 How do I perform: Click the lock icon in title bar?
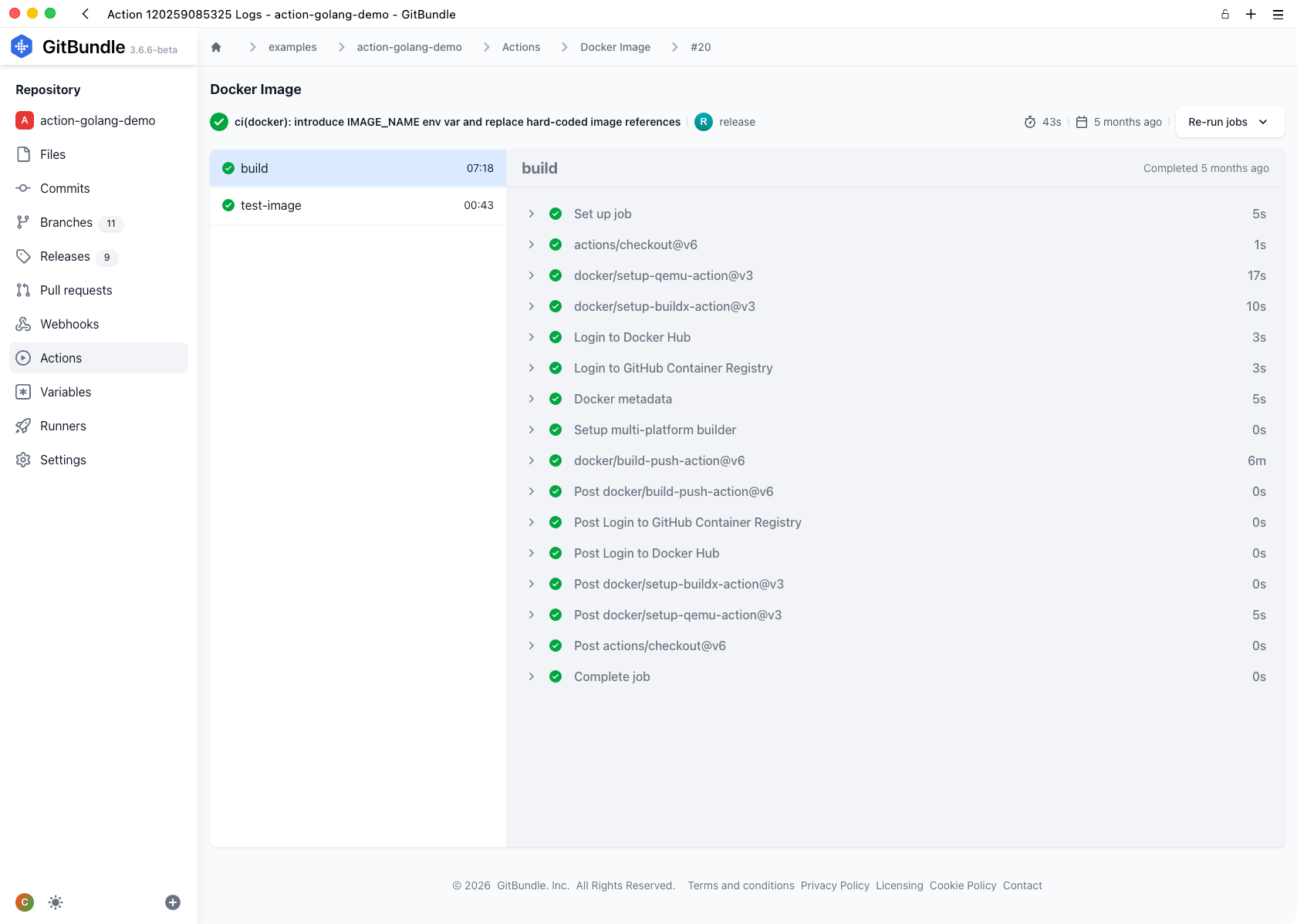(x=1224, y=14)
